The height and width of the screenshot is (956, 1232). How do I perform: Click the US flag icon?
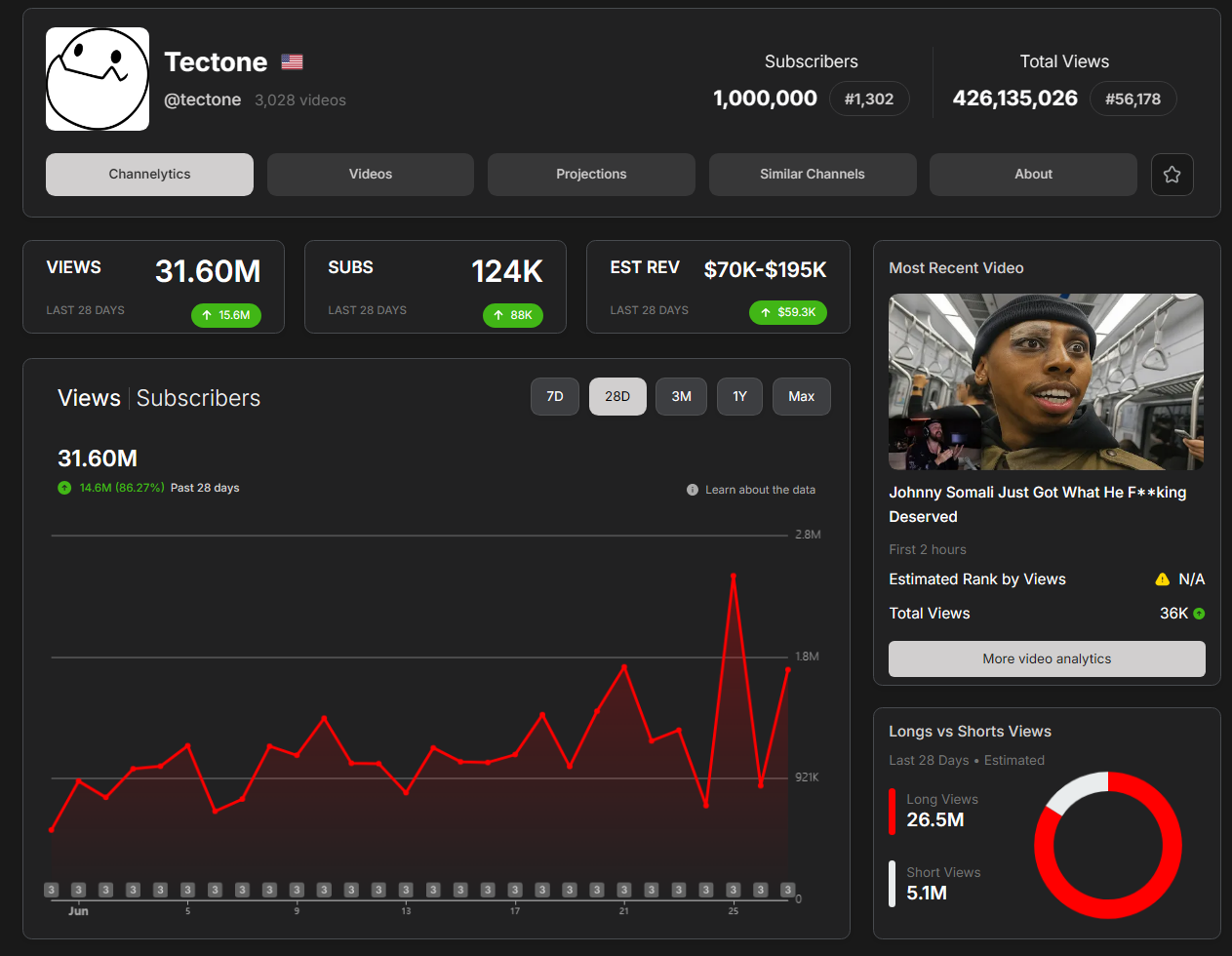point(292,61)
